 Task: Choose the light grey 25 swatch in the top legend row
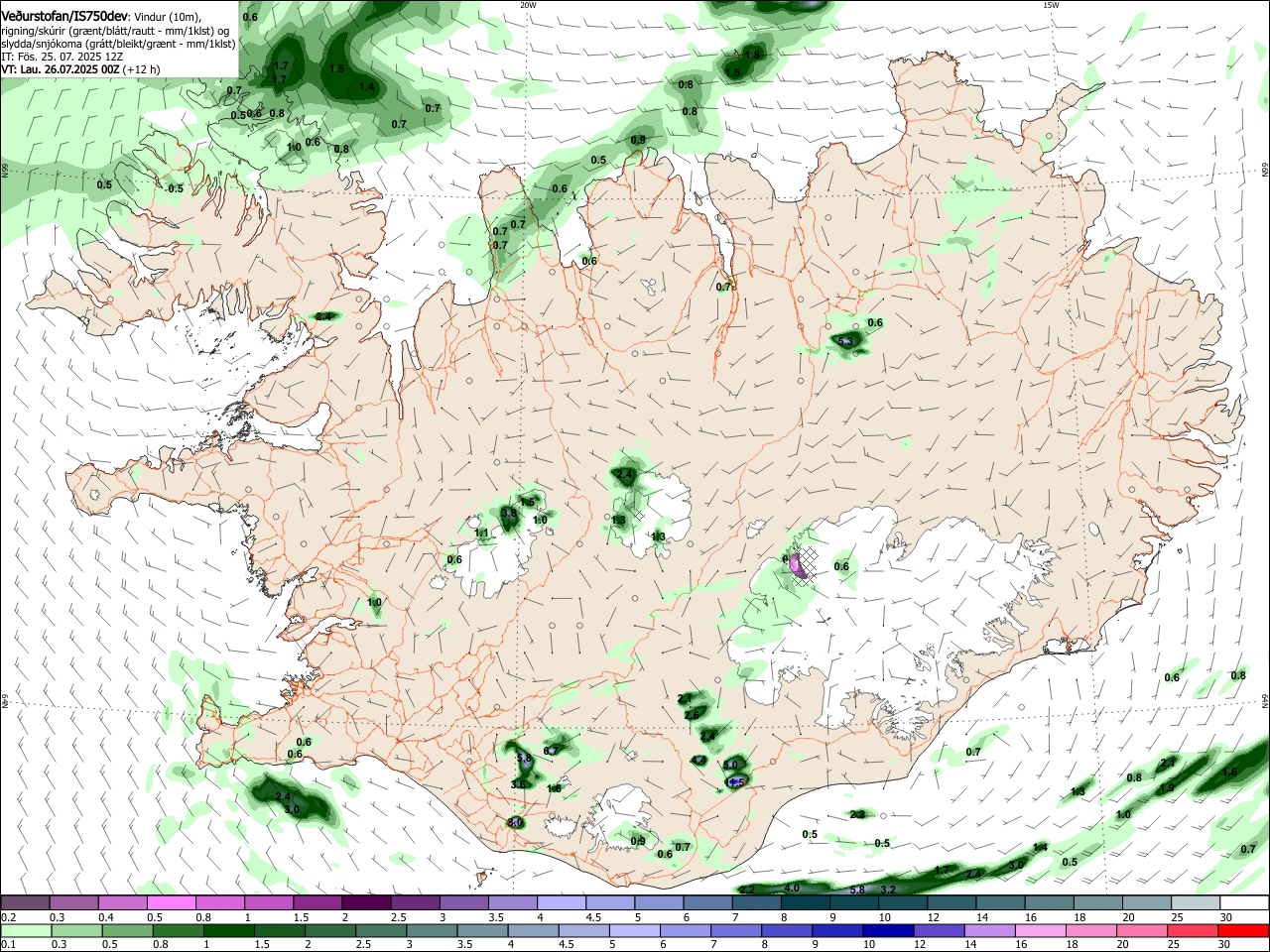coord(1196,902)
